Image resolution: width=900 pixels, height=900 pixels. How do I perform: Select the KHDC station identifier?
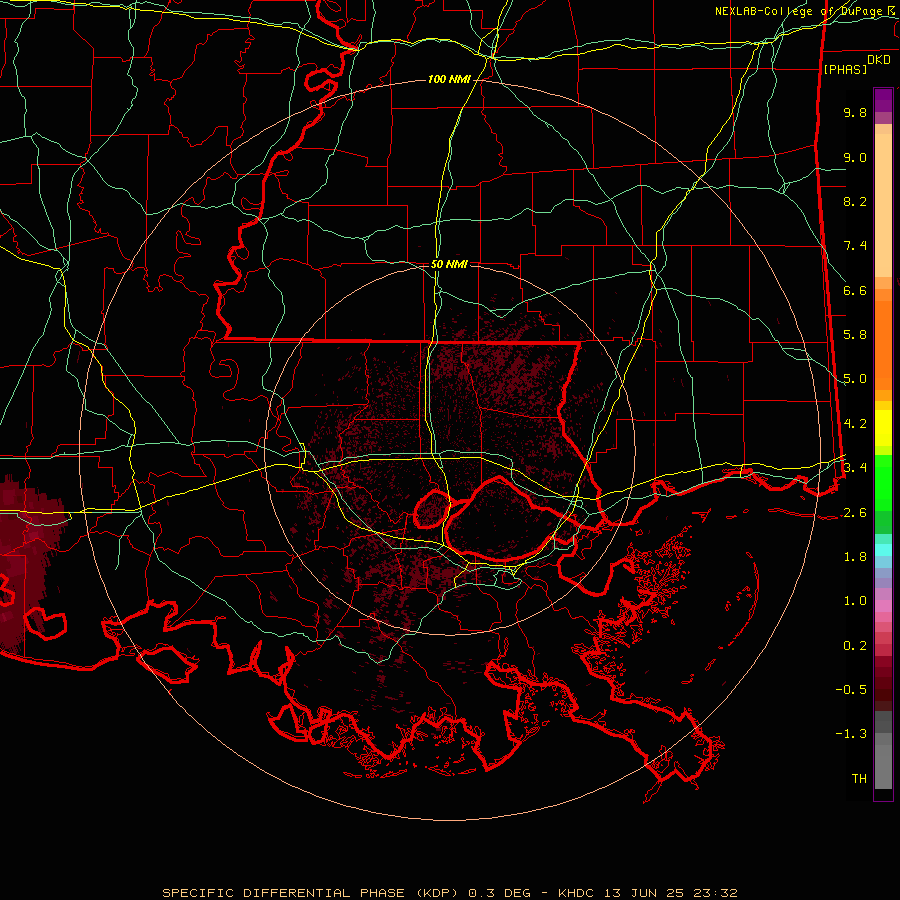(577, 893)
